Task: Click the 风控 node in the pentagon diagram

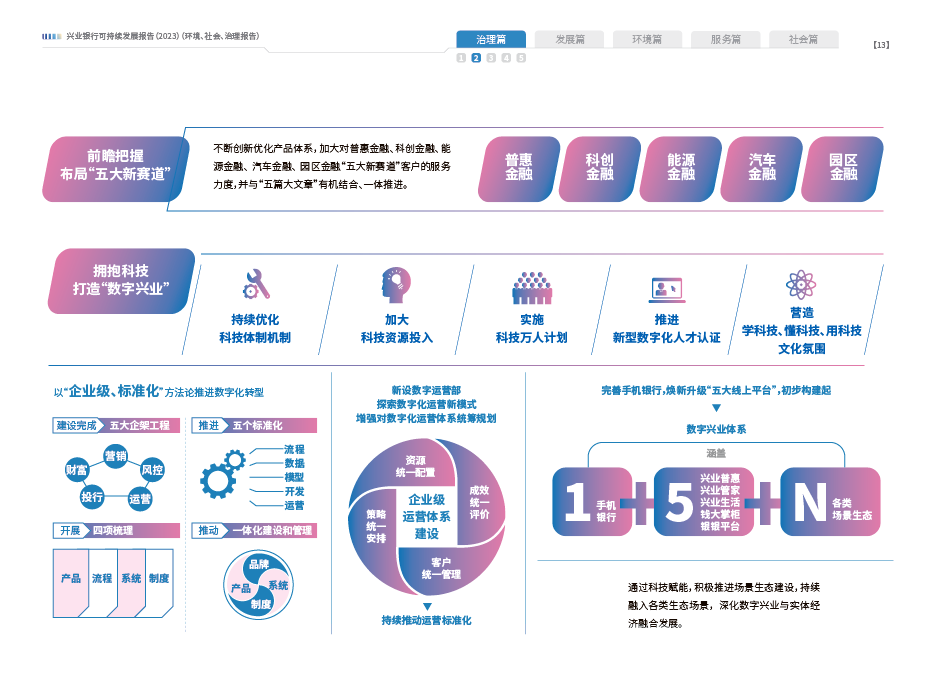Action: point(152,469)
